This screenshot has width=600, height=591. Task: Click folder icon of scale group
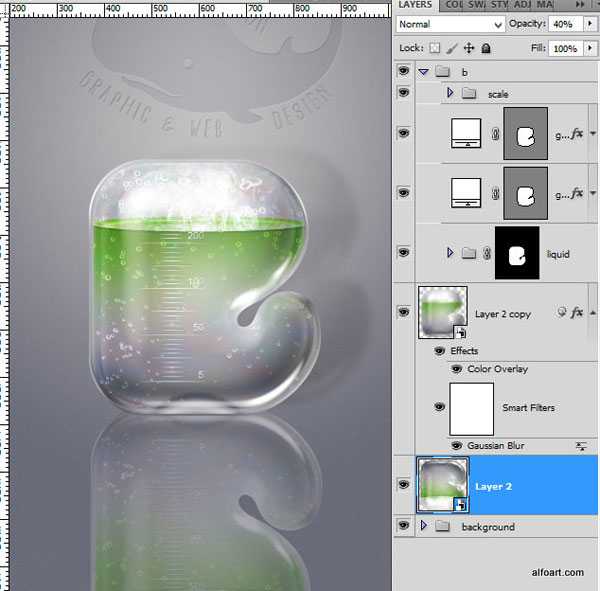coord(469,93)
